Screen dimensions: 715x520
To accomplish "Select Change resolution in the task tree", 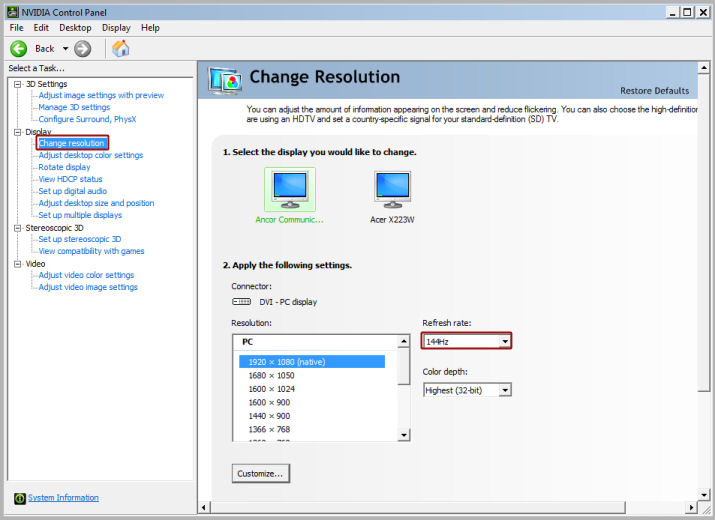I will tap(72, 143).
